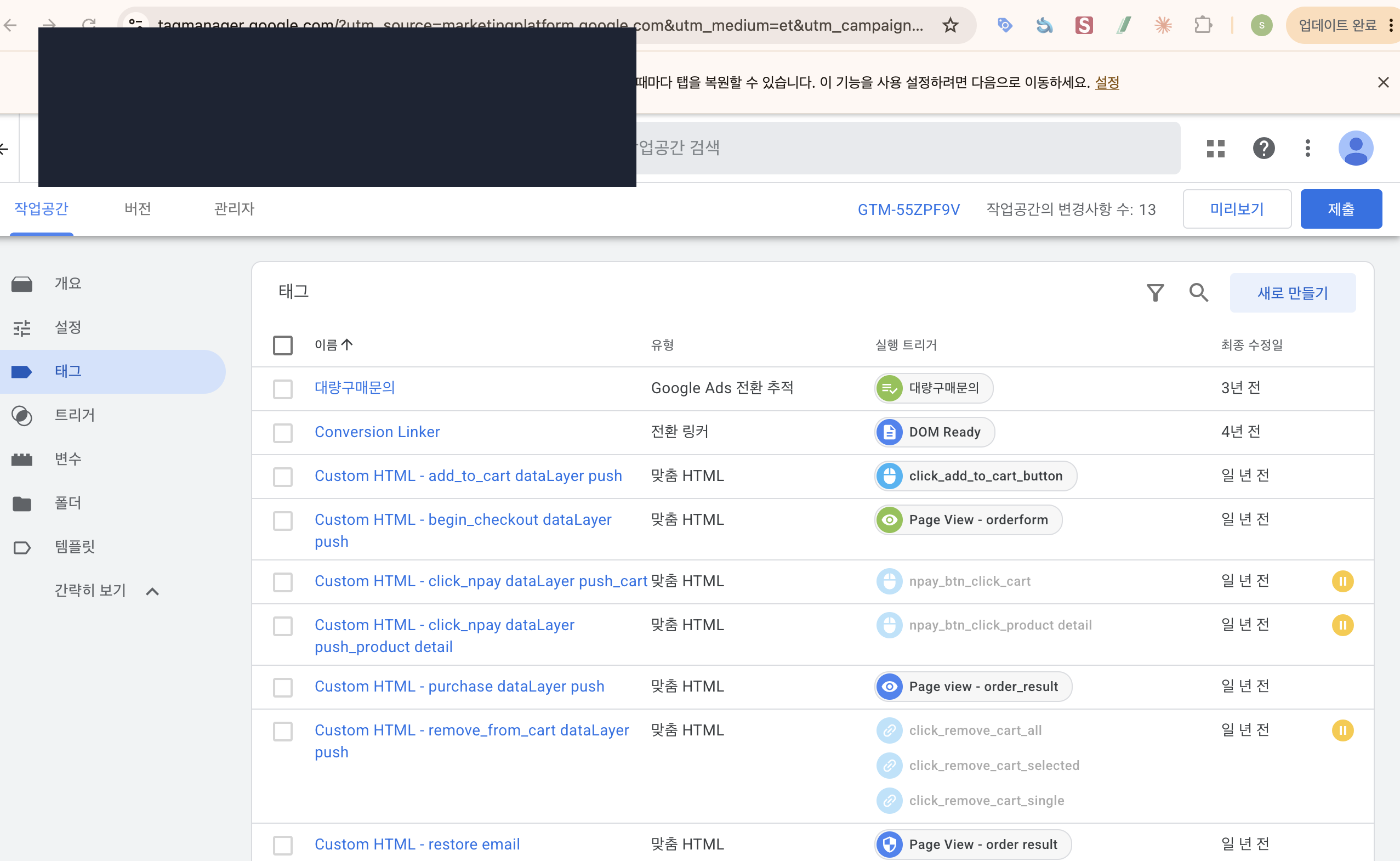The height and width of the screenshot is (861, 1400).
Task: Click the orange asterisk extension icon
Action: pyautogui.click(x=1163, y=25)
